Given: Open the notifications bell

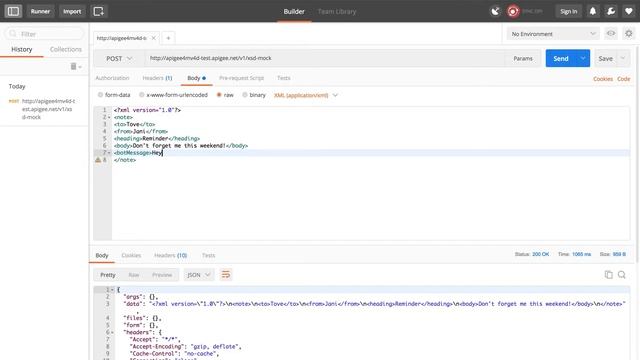Looking at the screenshot, I should pyautogui.click(x=593, y=11).
